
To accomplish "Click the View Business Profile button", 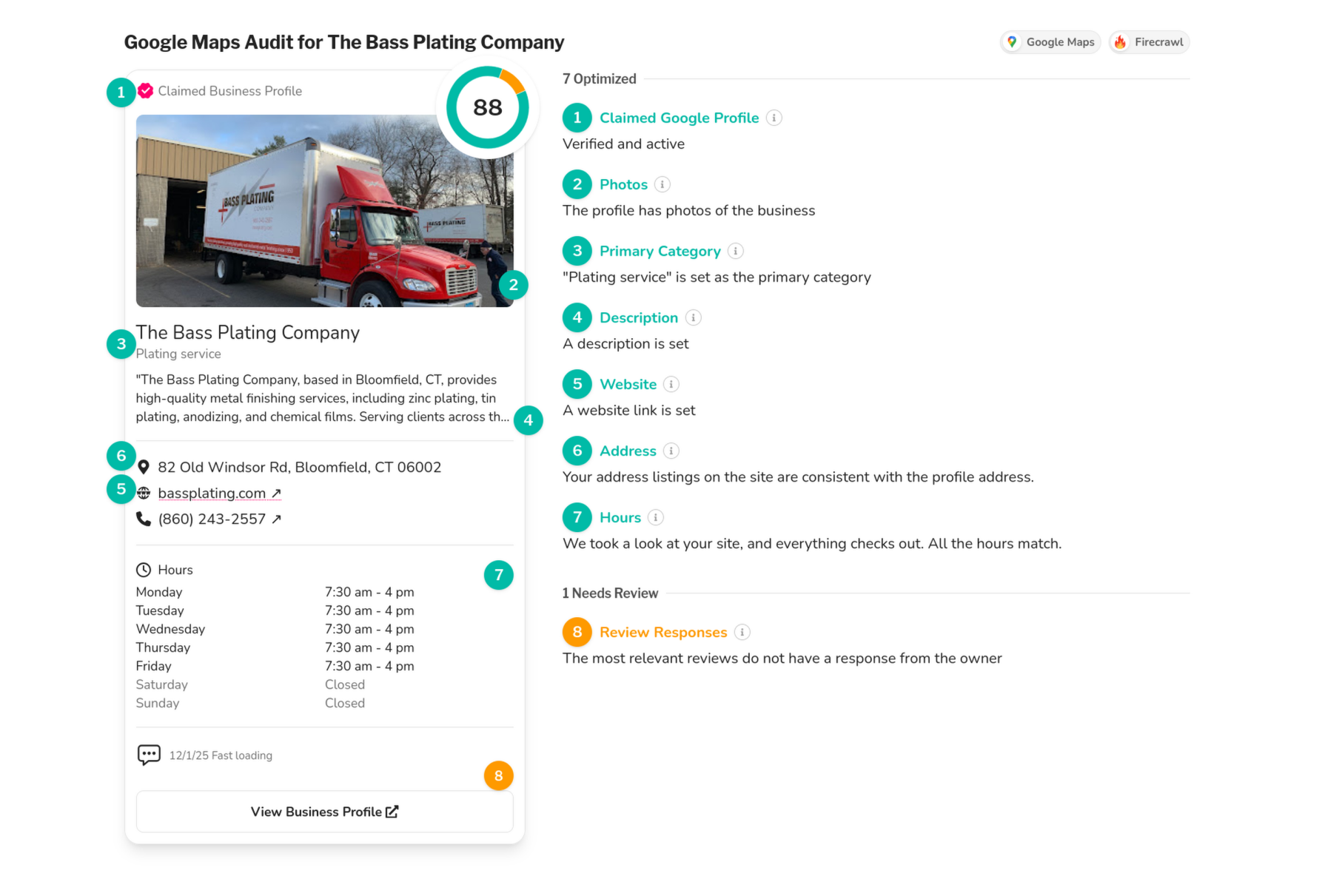I will (x=324, y=811).
